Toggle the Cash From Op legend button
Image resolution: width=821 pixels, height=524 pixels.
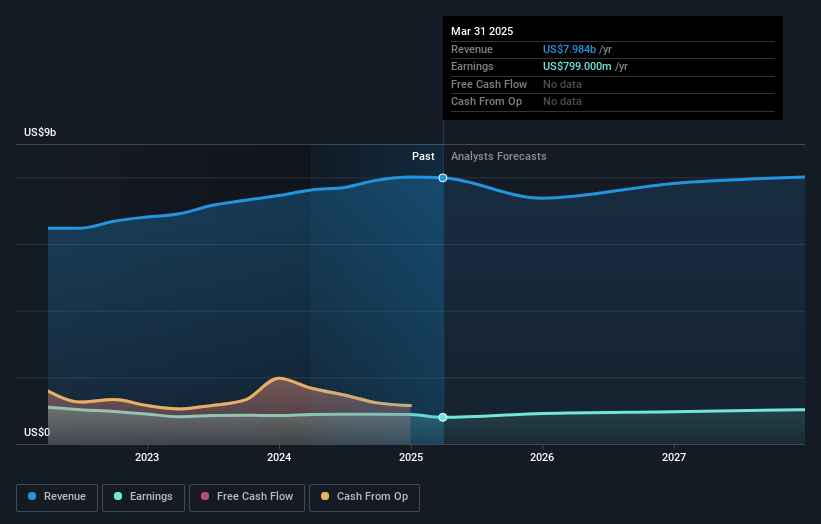(364, 497)
